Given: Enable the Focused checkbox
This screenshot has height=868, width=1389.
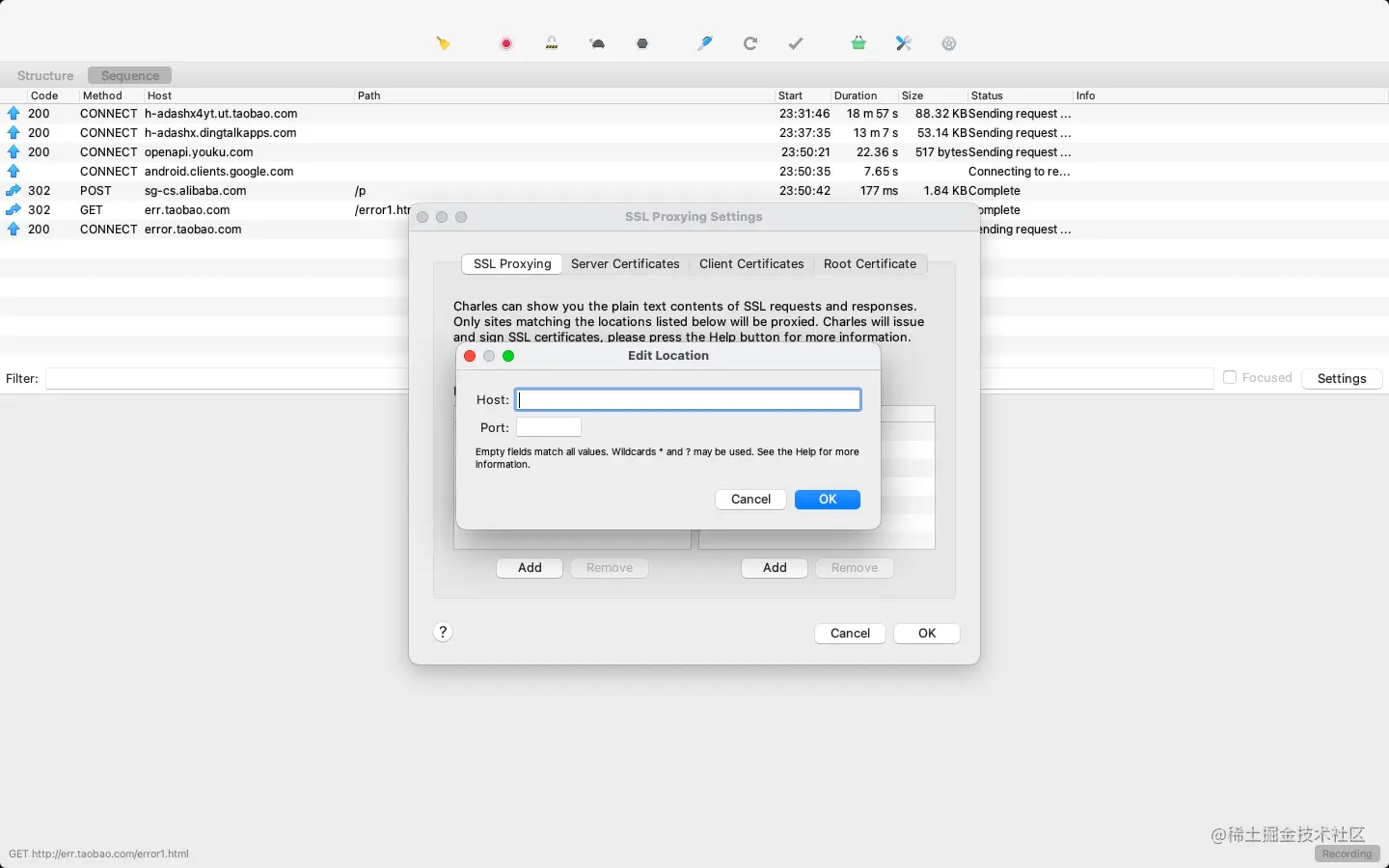Looking at the screenshot, I should (x=1230, y=378).
